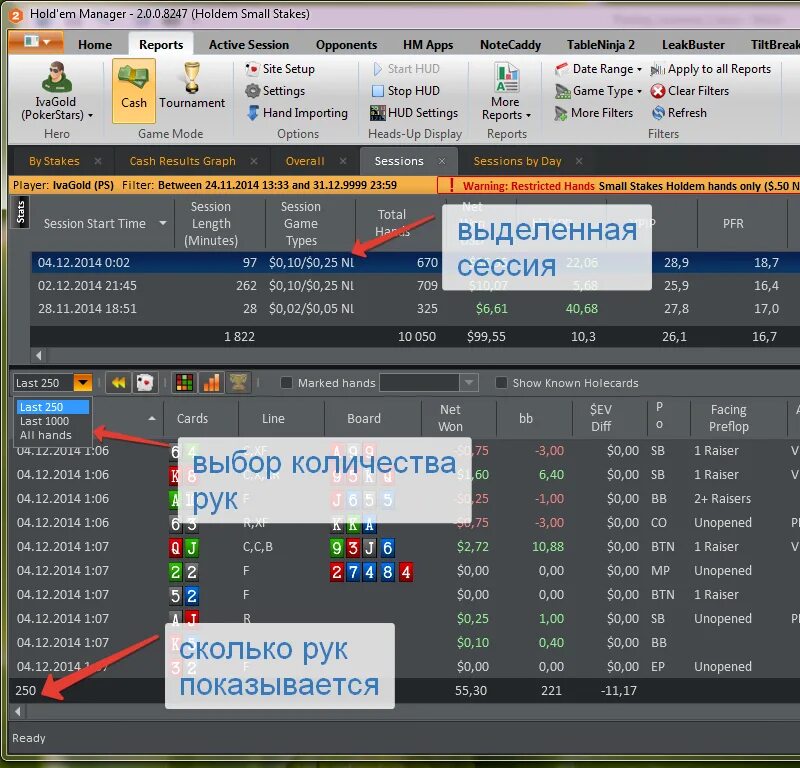Enable Show Known Holecards checkbox
The image size is (800, 768).
[502, 383]
